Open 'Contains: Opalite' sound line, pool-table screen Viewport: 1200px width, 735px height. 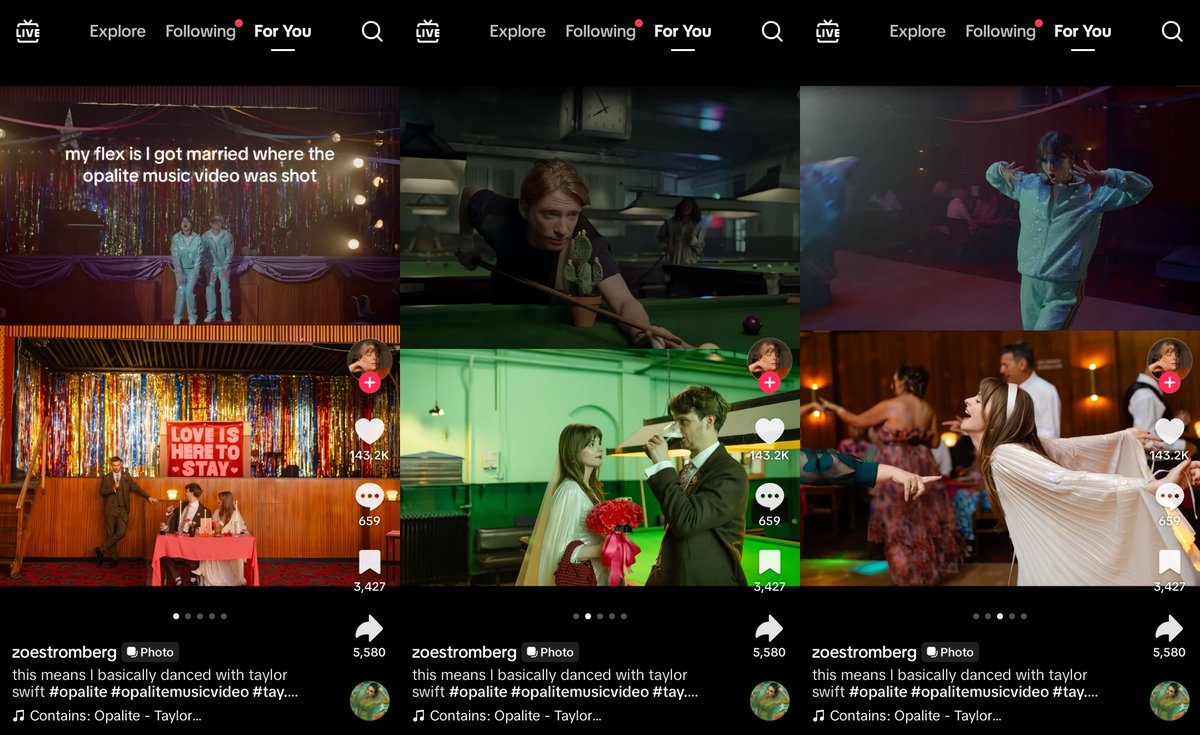click(x=507, y=716)
